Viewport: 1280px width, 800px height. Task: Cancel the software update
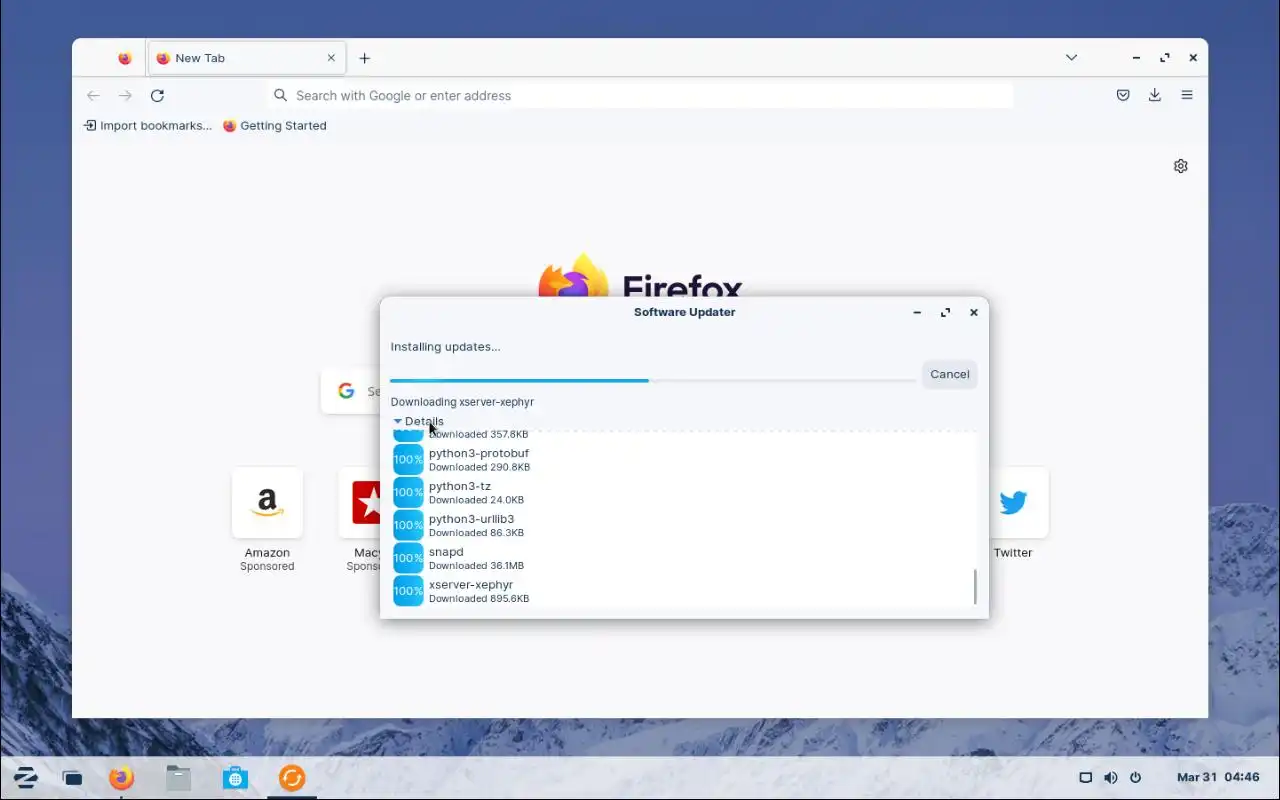click(x=950, y=374)
